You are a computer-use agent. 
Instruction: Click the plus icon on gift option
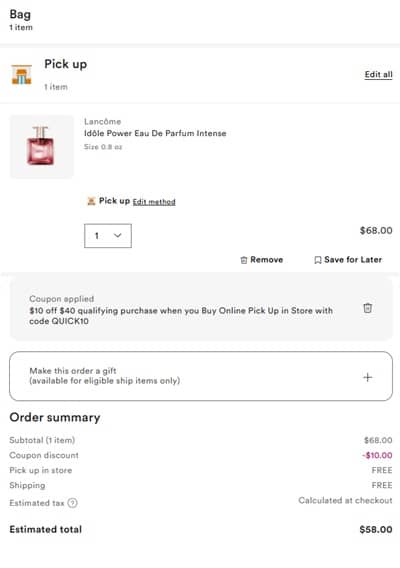pyautogui.click(x=367, y=377)
